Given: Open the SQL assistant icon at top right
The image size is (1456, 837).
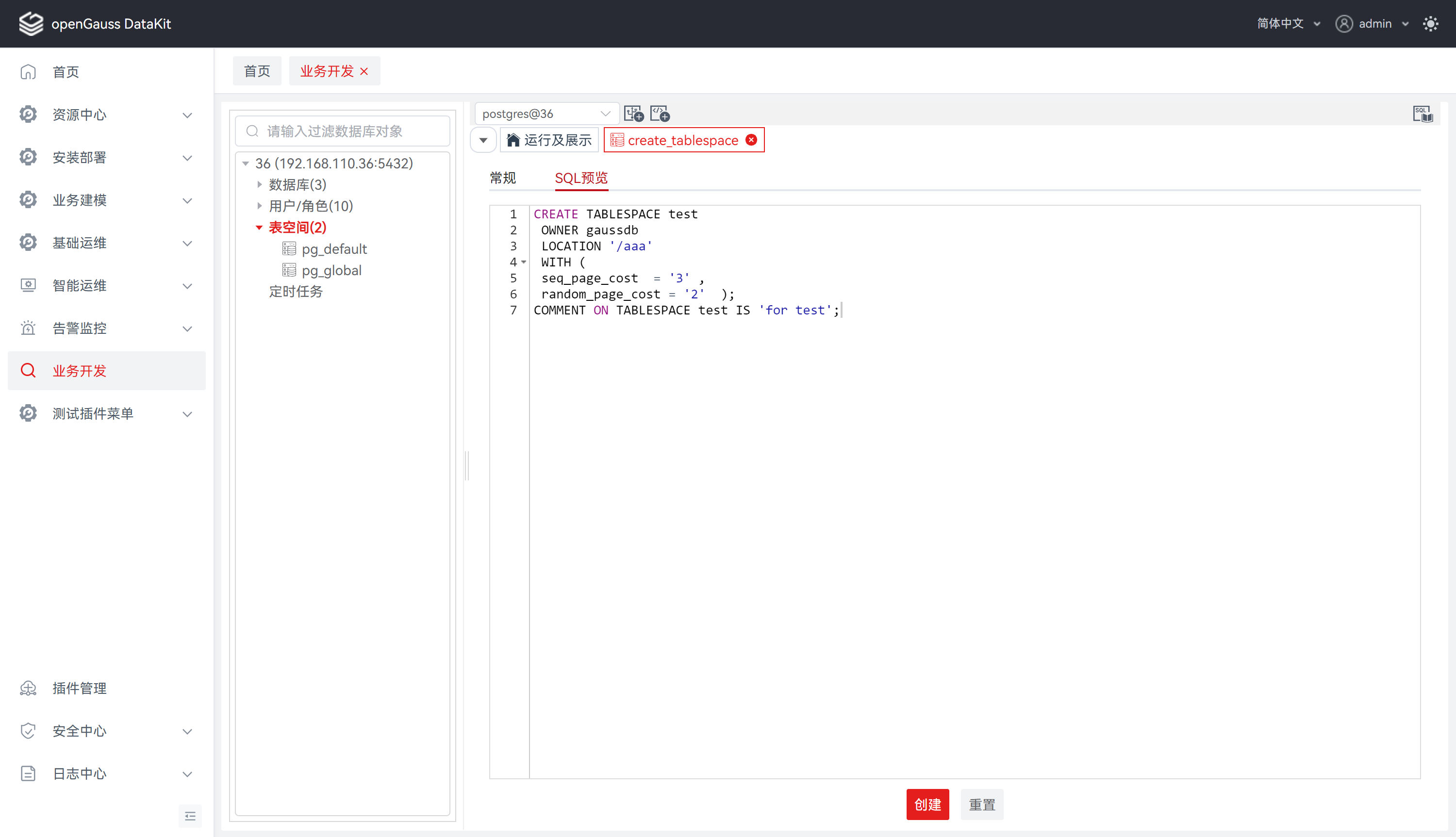Looking at the screenshot, I should tap(1423, 114).
